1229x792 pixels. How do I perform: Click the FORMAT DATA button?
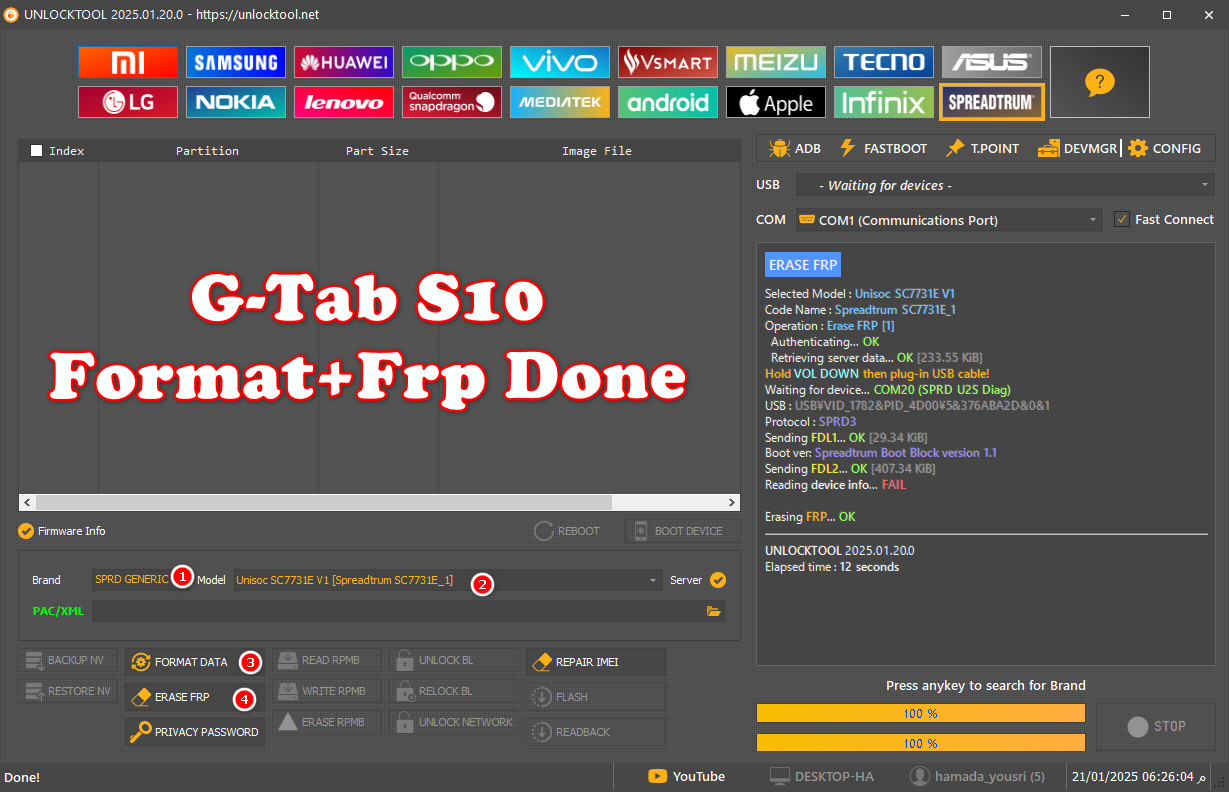point(195,662)
